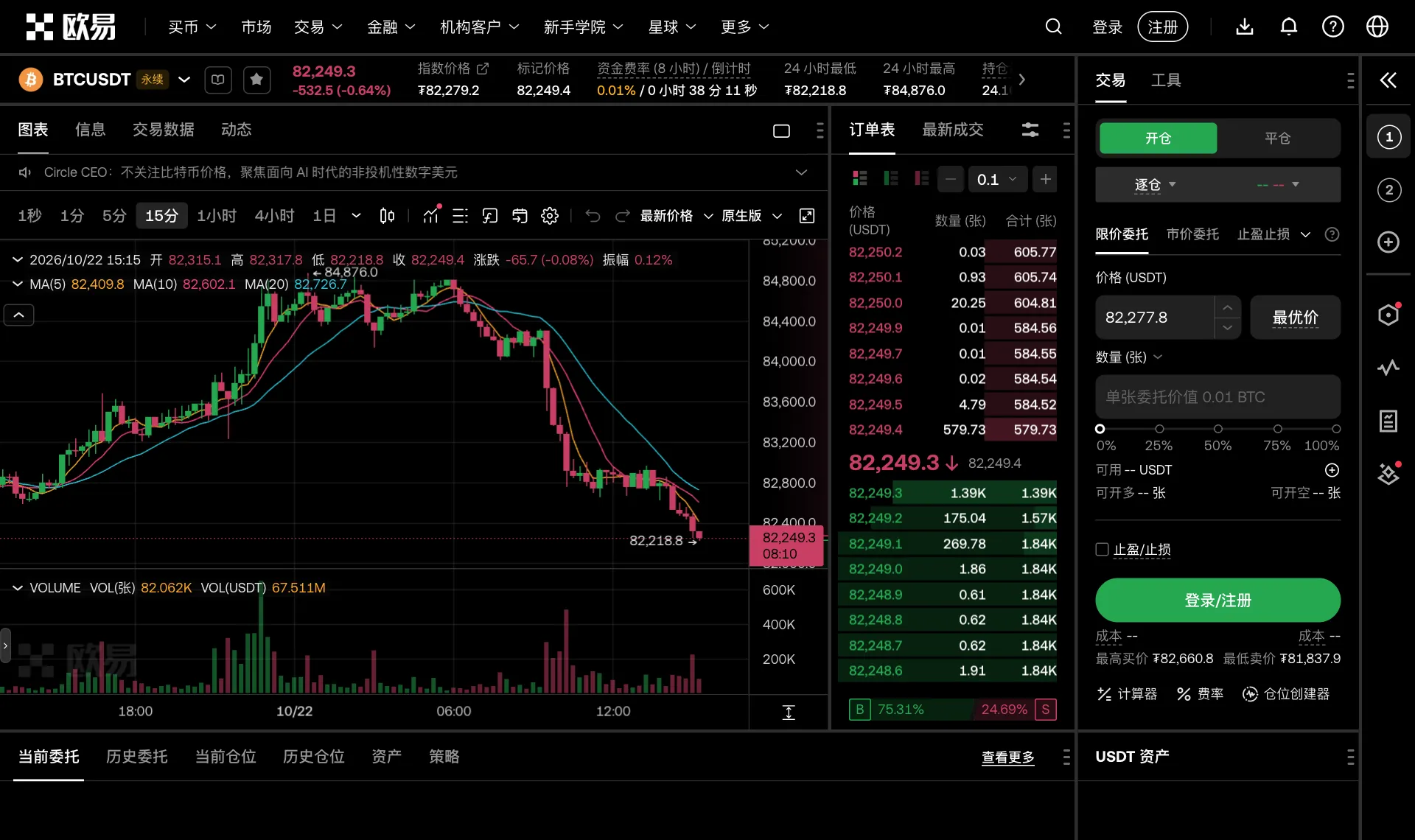Image resolution: width=1415 pixels, height=840 pixels.
Task: Click the download app icon
Action: (1244, 27)
